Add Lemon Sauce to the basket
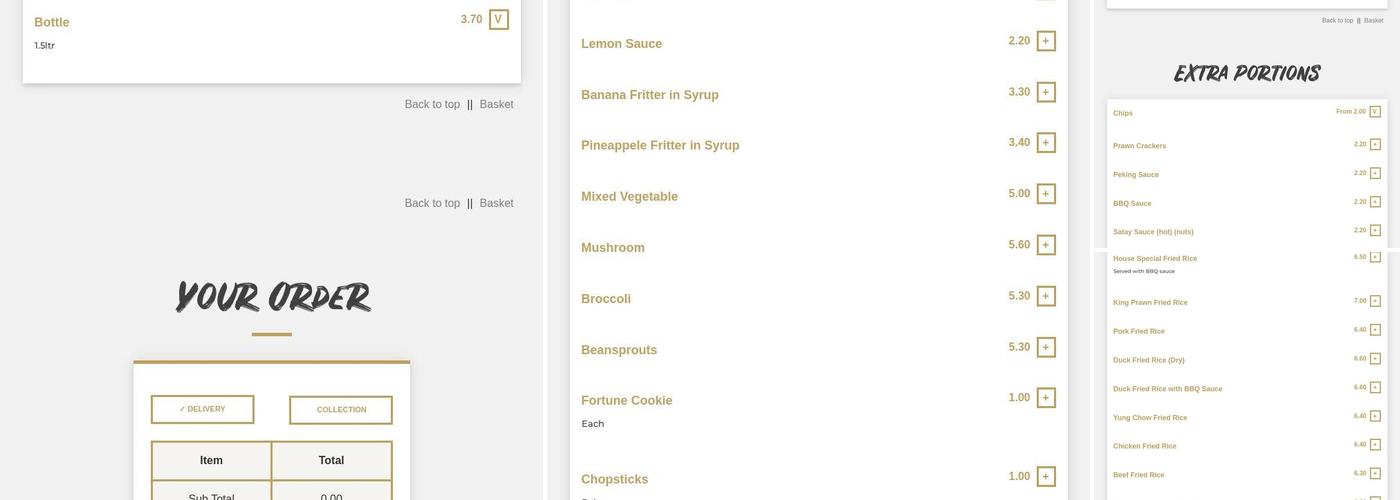Image resolution: width=1400 pixels, height=500 pixels. 1046,41
